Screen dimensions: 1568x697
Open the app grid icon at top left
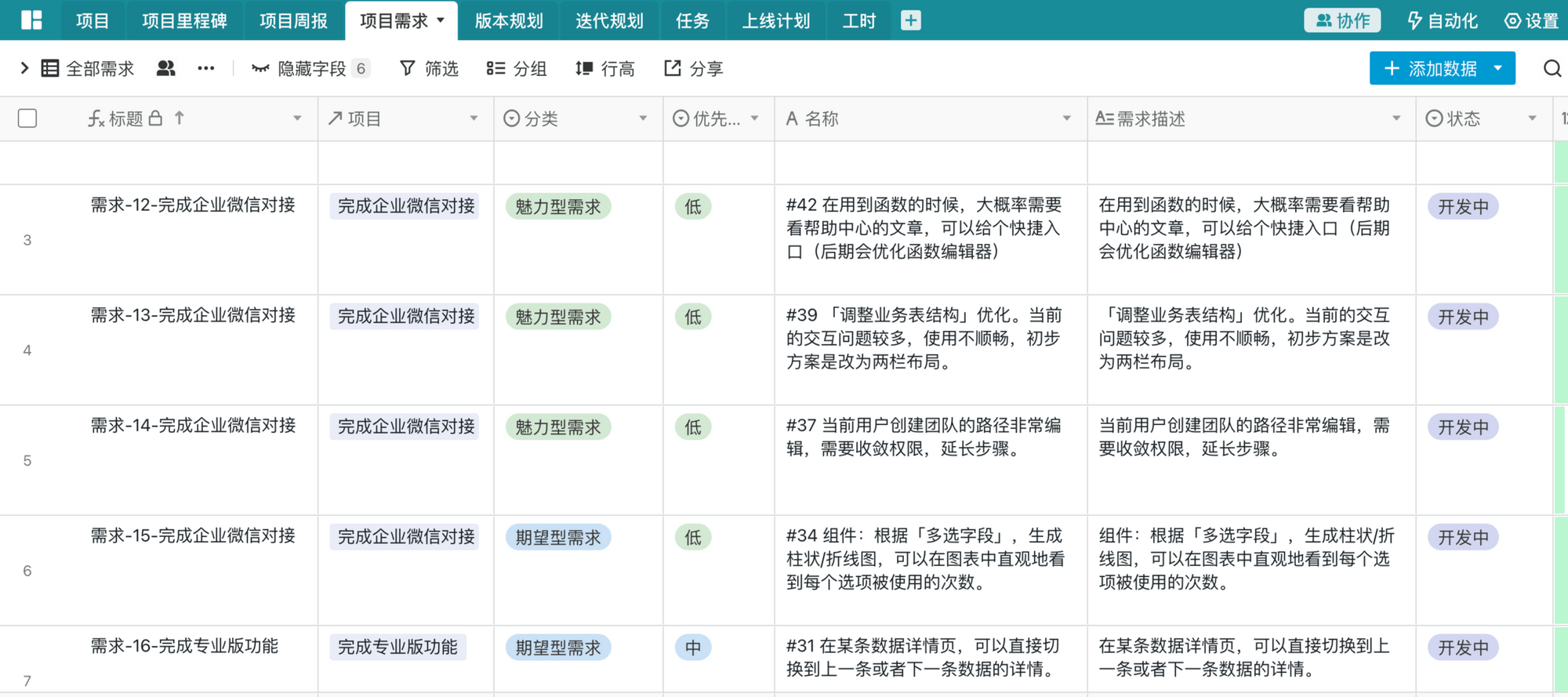pos(31,20)
